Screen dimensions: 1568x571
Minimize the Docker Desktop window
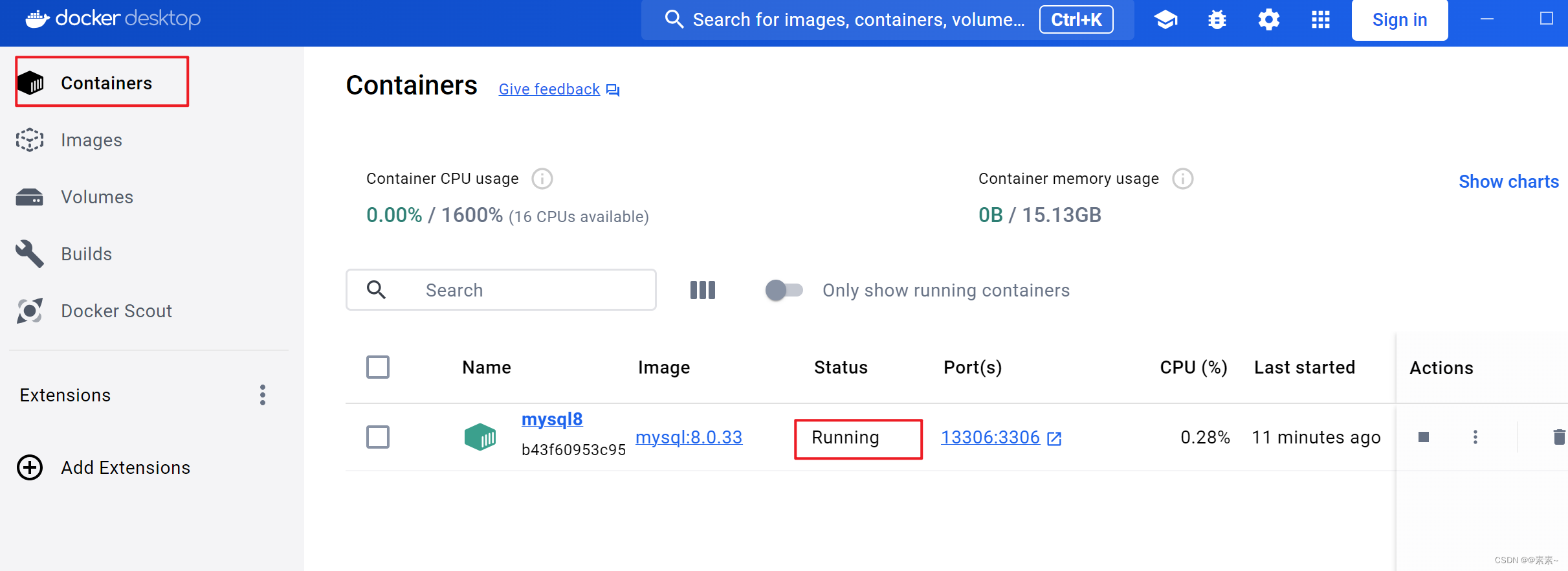(x=1487, y=19)
